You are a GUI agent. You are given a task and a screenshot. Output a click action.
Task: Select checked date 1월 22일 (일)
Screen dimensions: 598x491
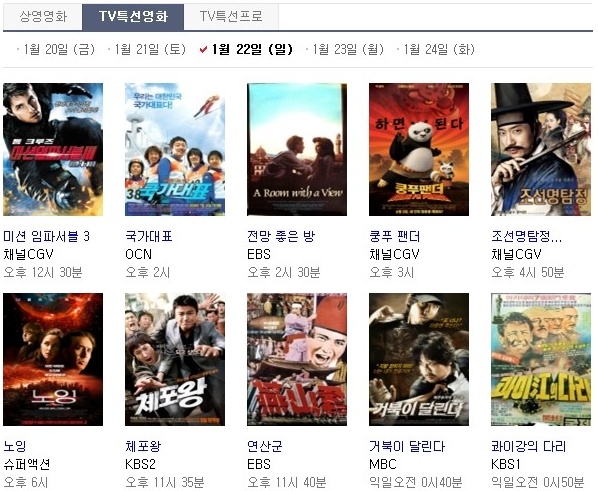point(252,49)
